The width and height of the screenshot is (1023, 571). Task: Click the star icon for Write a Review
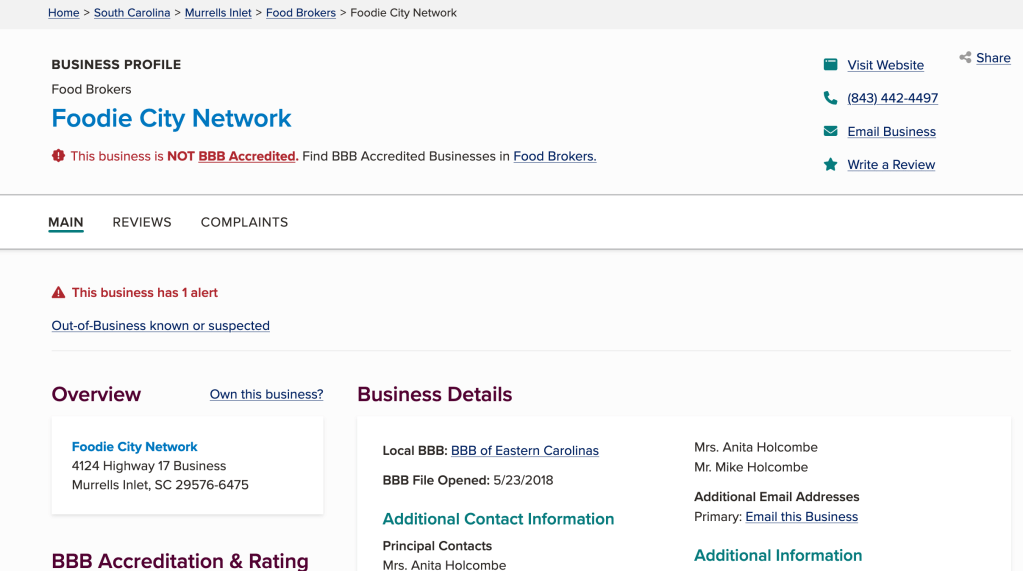(830, 164)
